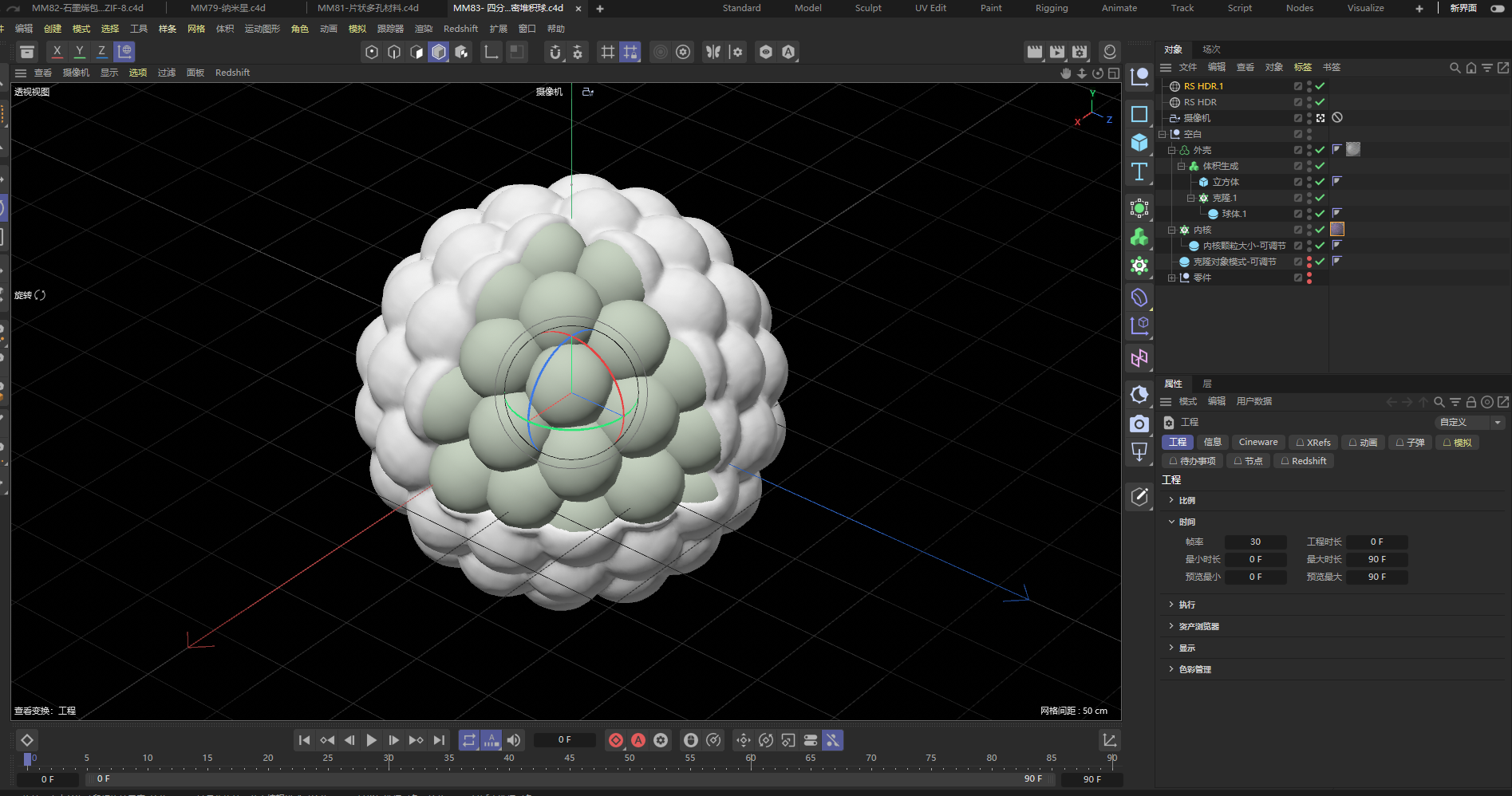Toggle enable check for RS HDR.1
The image size is (1512, 796).
click(x=1321, y=86)
